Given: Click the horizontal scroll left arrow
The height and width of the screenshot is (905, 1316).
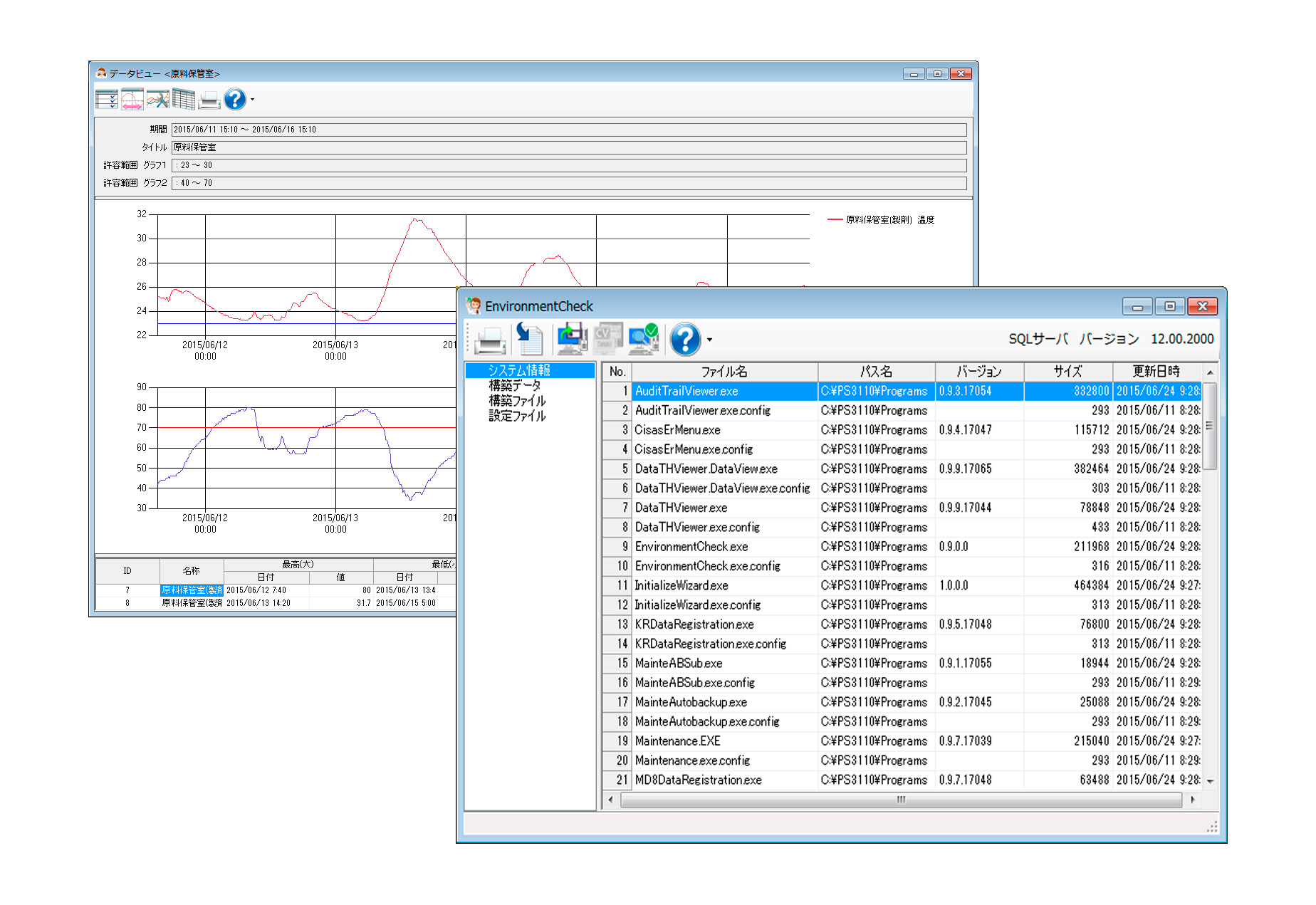Looking at the screenshot, I should pyautogui.click(x=610, y=800).
